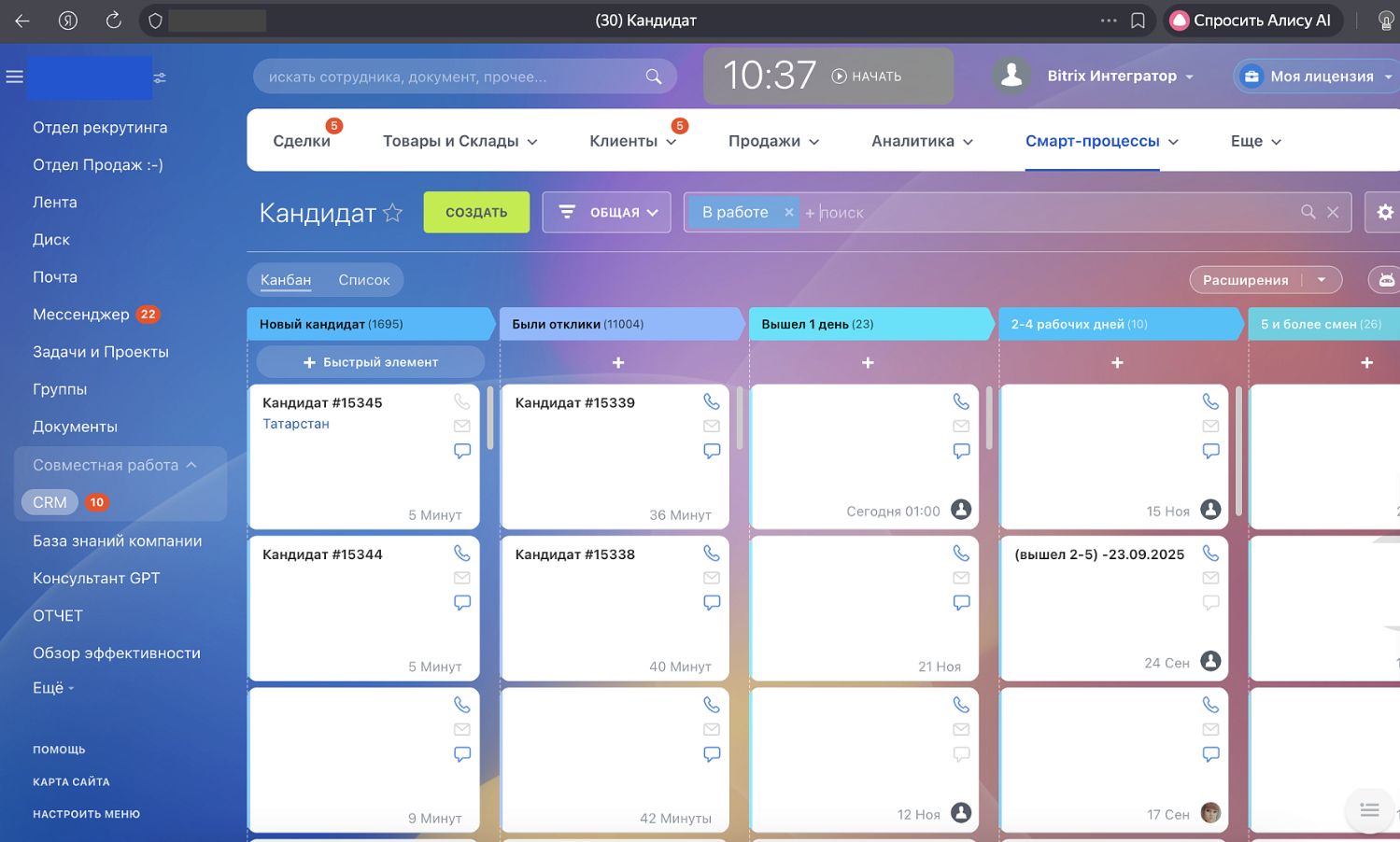The width and height of the screenshot is (1400, 842).
Task: Open the ОБЩАЯ funnel dropdown
Action: 607,213
